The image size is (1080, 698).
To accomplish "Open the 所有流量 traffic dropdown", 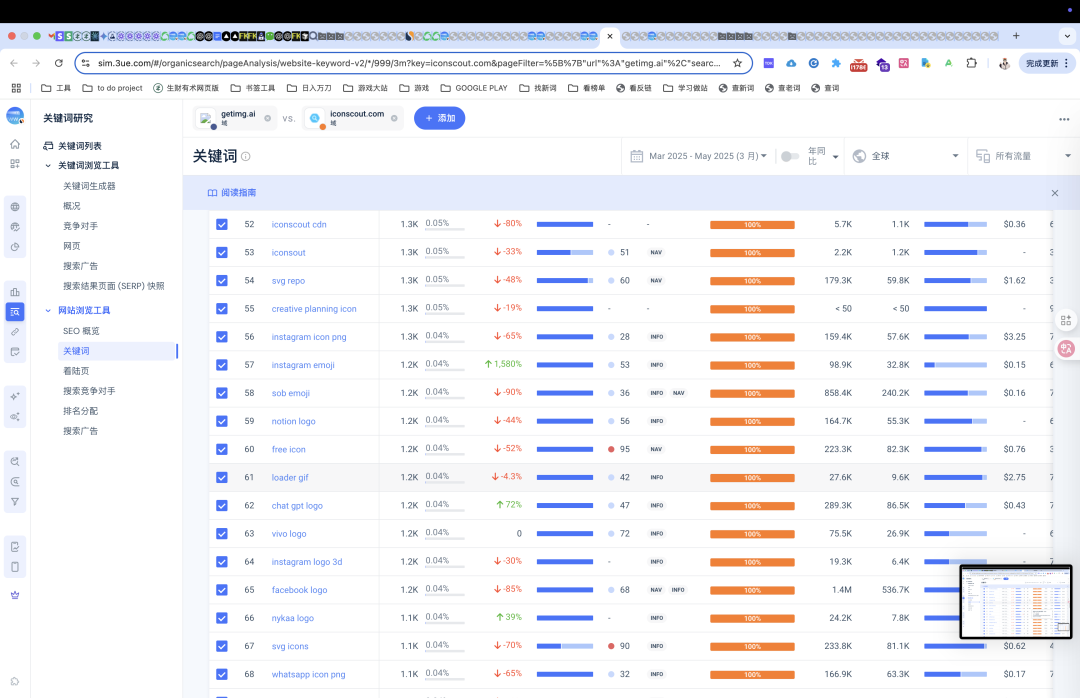I will click(x=1024, y=156).
